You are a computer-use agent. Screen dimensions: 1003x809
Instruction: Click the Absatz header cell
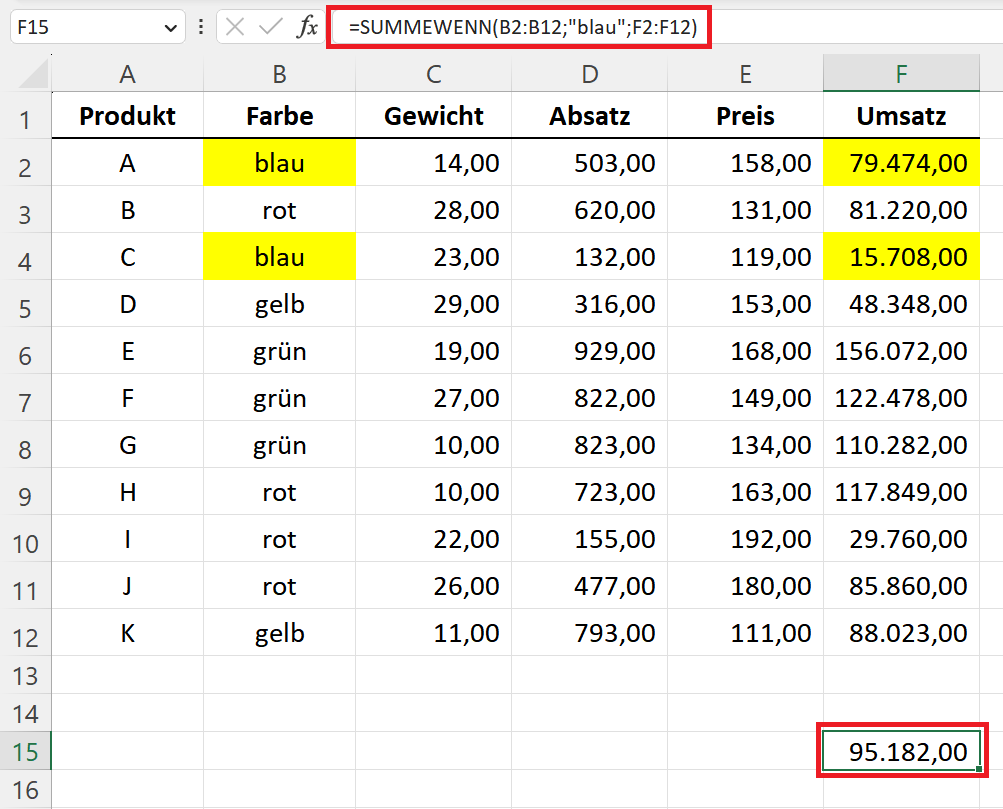click(590, 116)
